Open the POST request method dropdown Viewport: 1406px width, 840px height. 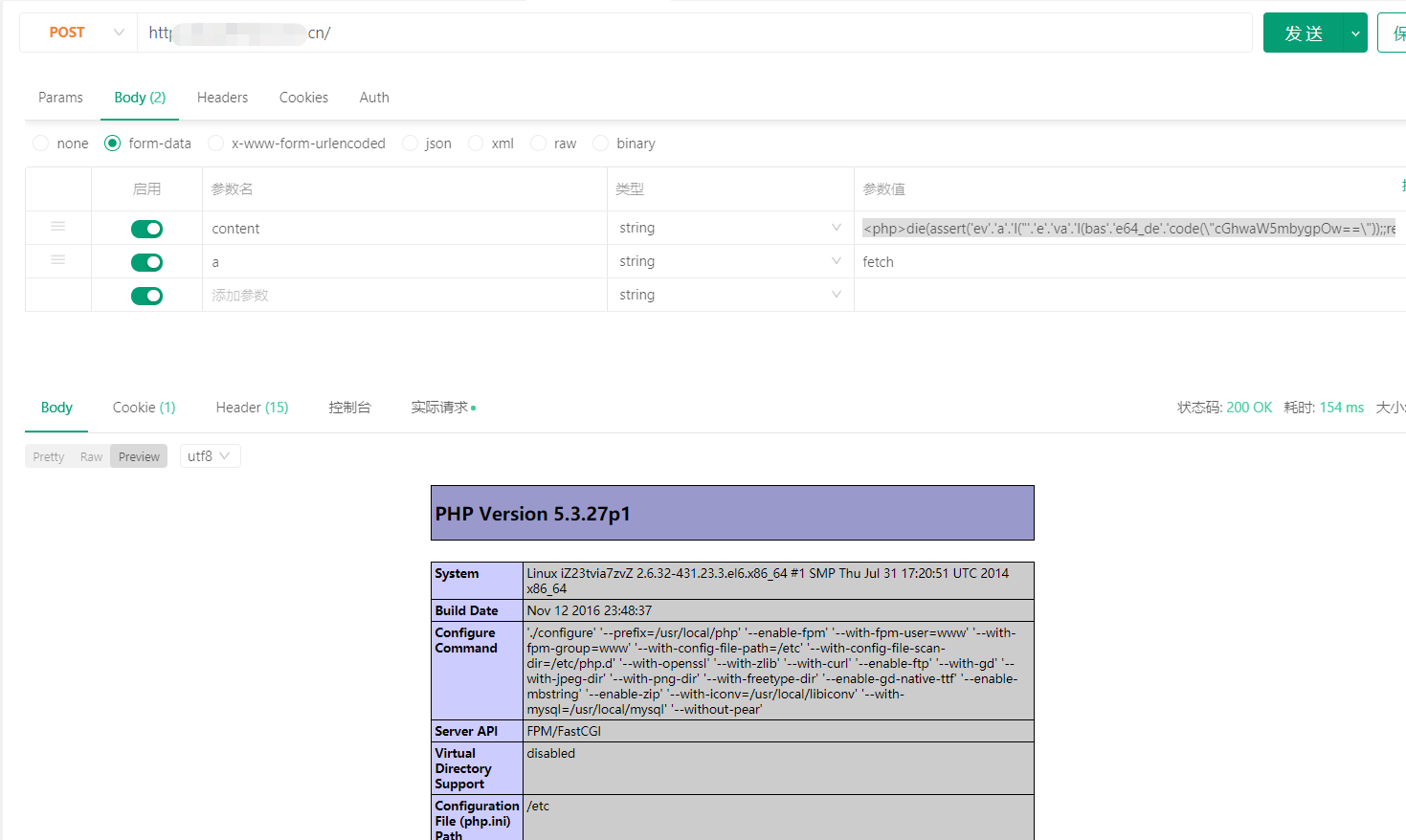point(78,33)
